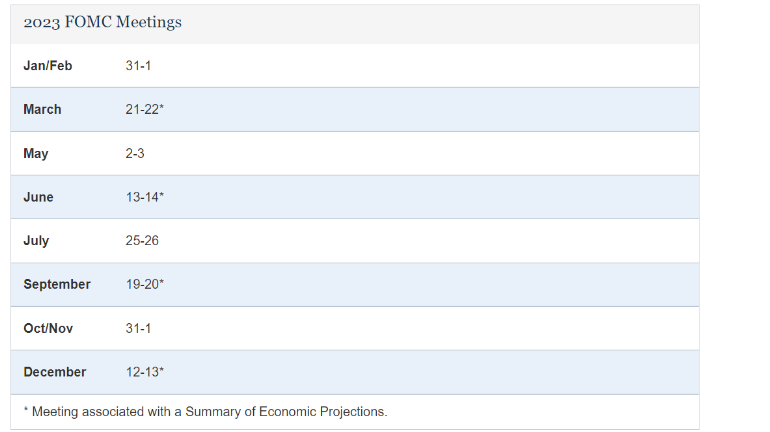
Task: Click the words "Meeting associated with" in footnote
Action: pos(100,411)
